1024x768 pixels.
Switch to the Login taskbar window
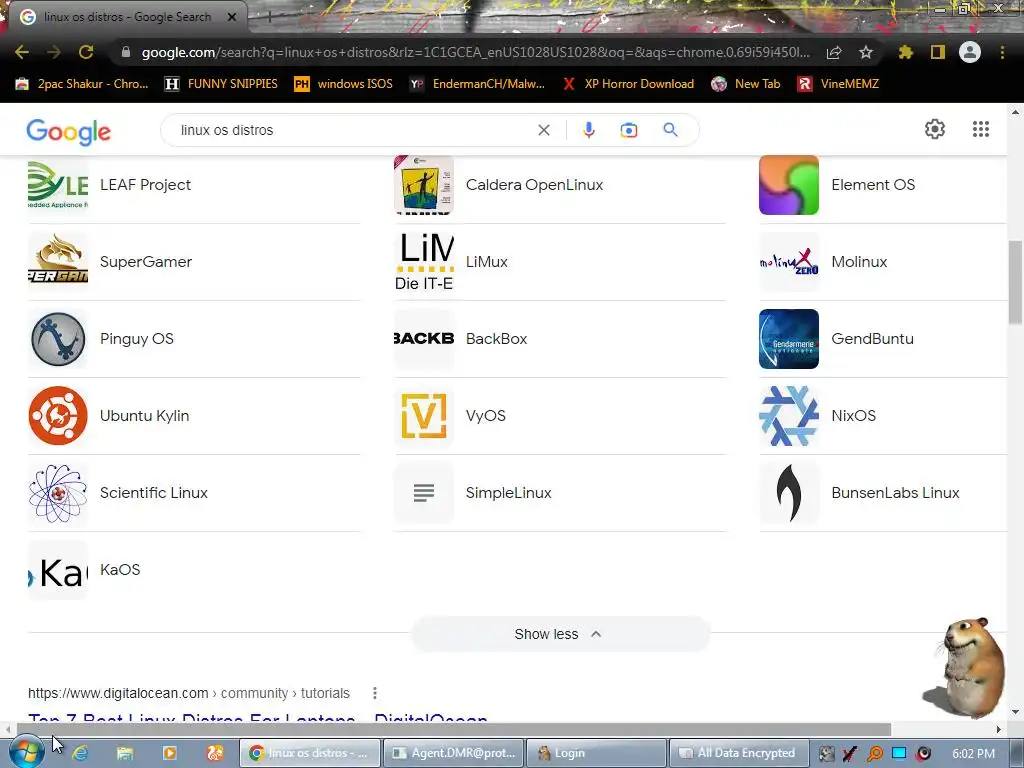point(596,753)
